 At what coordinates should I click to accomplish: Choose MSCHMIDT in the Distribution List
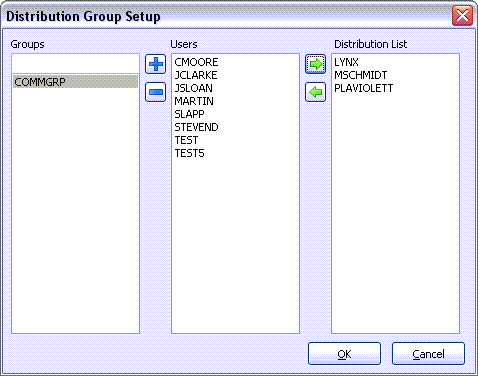361,75
